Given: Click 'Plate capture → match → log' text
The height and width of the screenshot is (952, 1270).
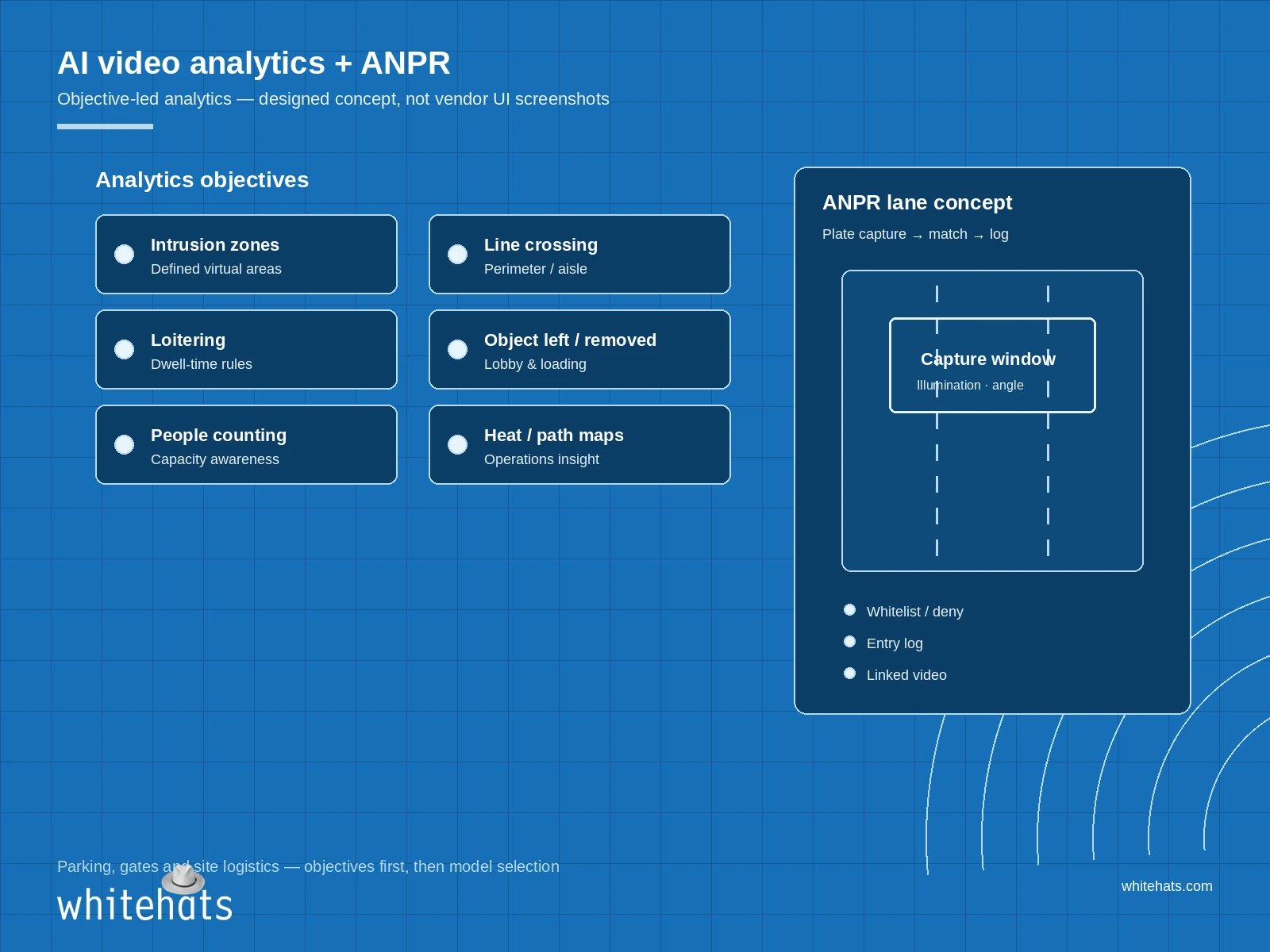Looking at the screenshot, I should pos(915,234).
